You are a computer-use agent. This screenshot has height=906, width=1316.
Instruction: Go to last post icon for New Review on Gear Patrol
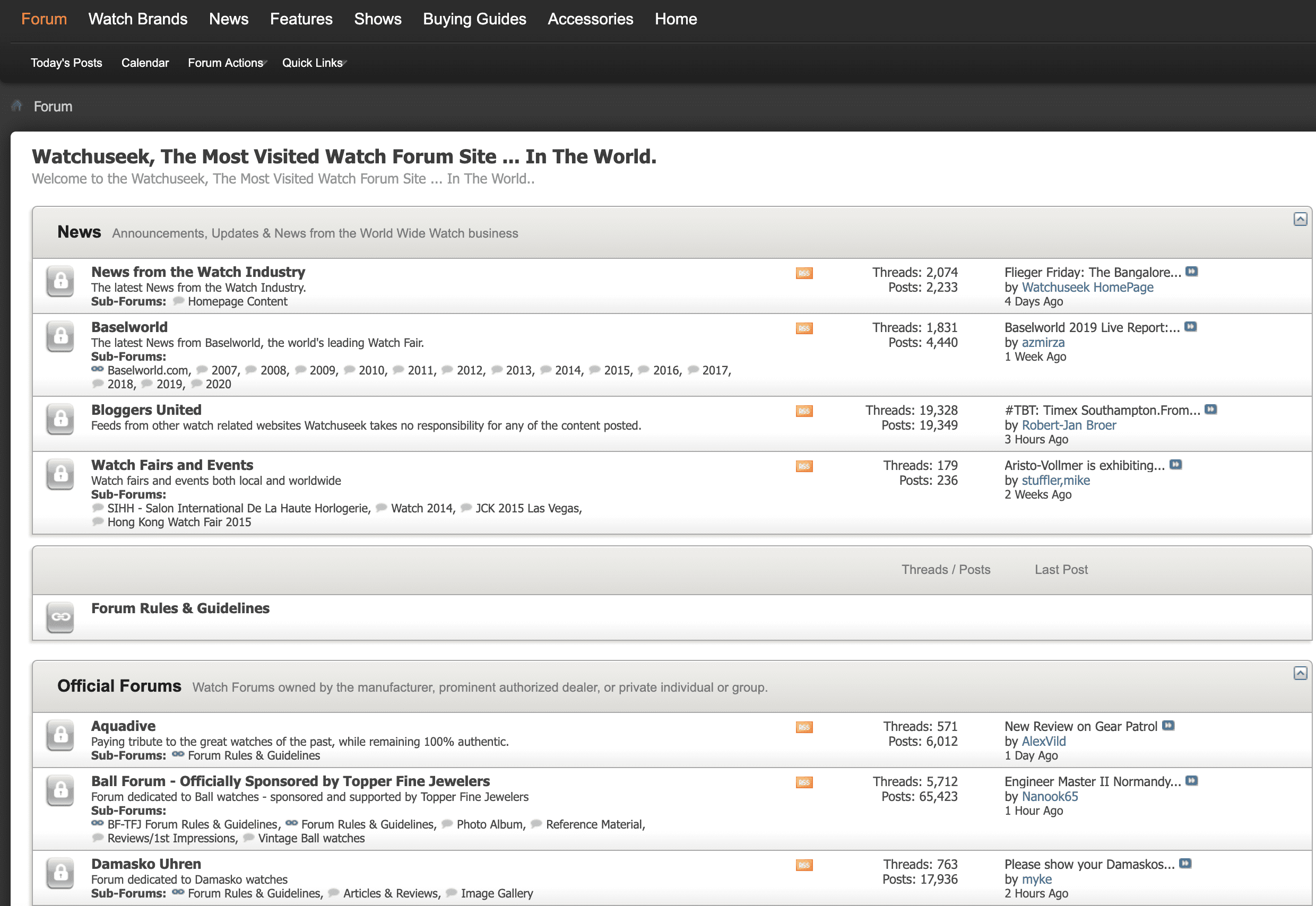(1168, 726)
